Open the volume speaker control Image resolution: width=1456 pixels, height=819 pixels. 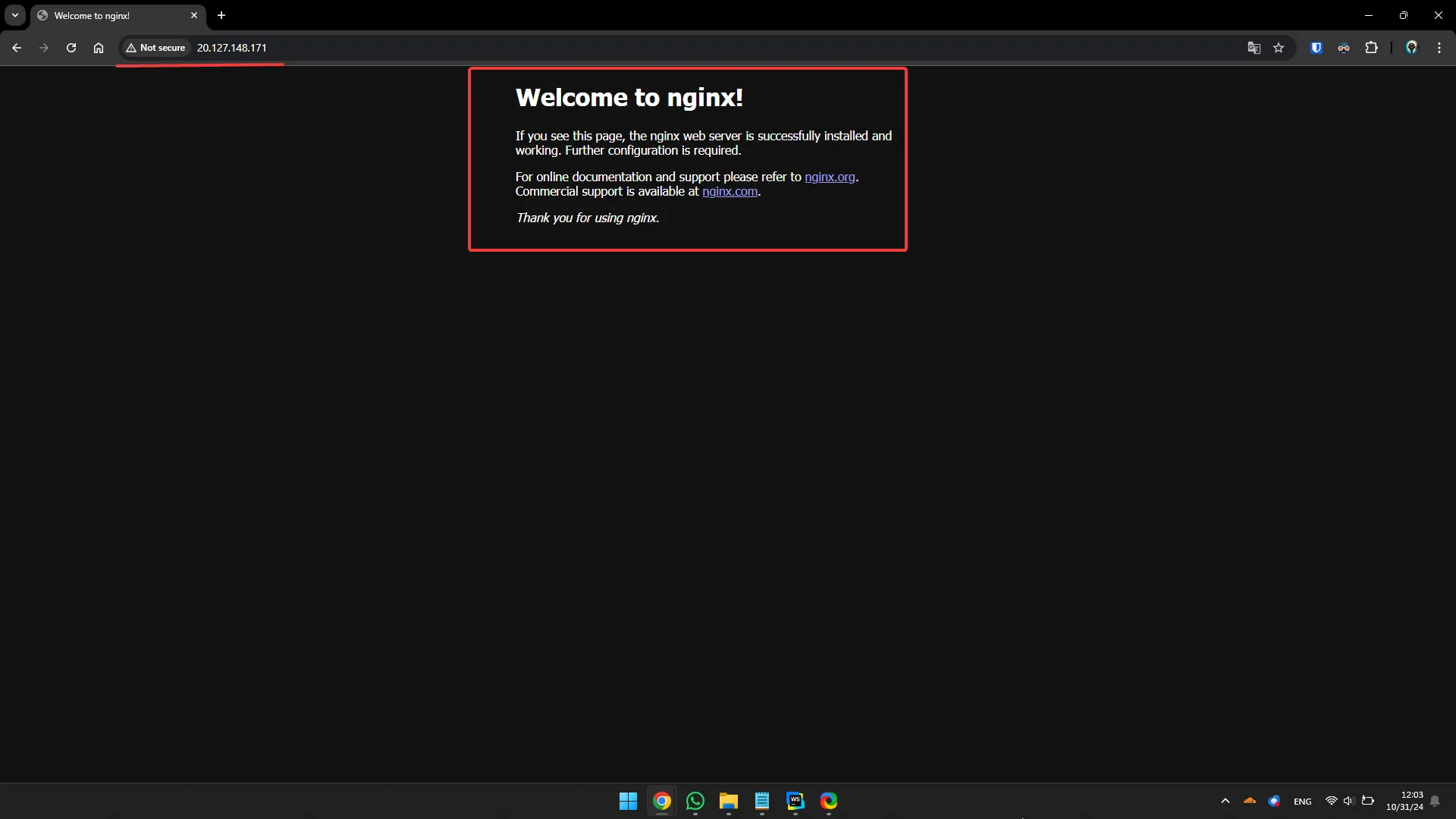(1348, 801)
